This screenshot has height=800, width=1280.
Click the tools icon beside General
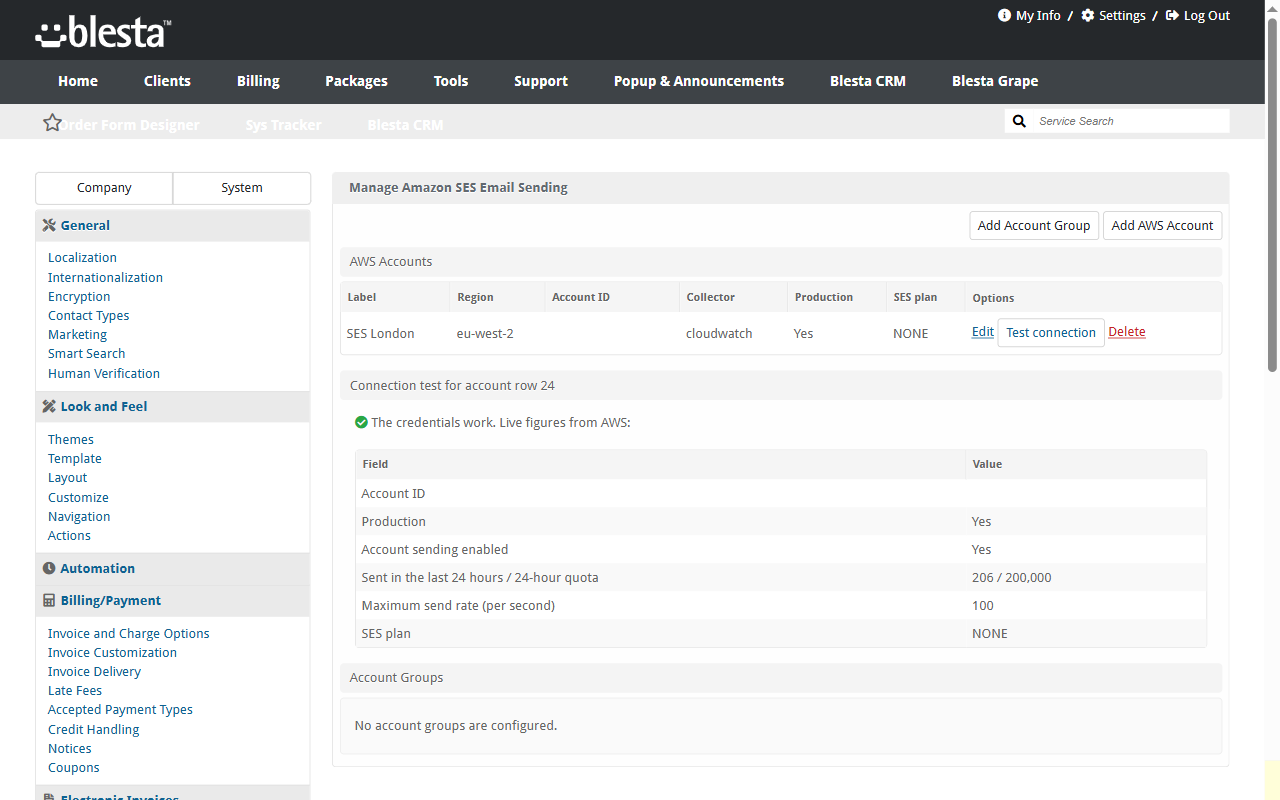[49, 226]
